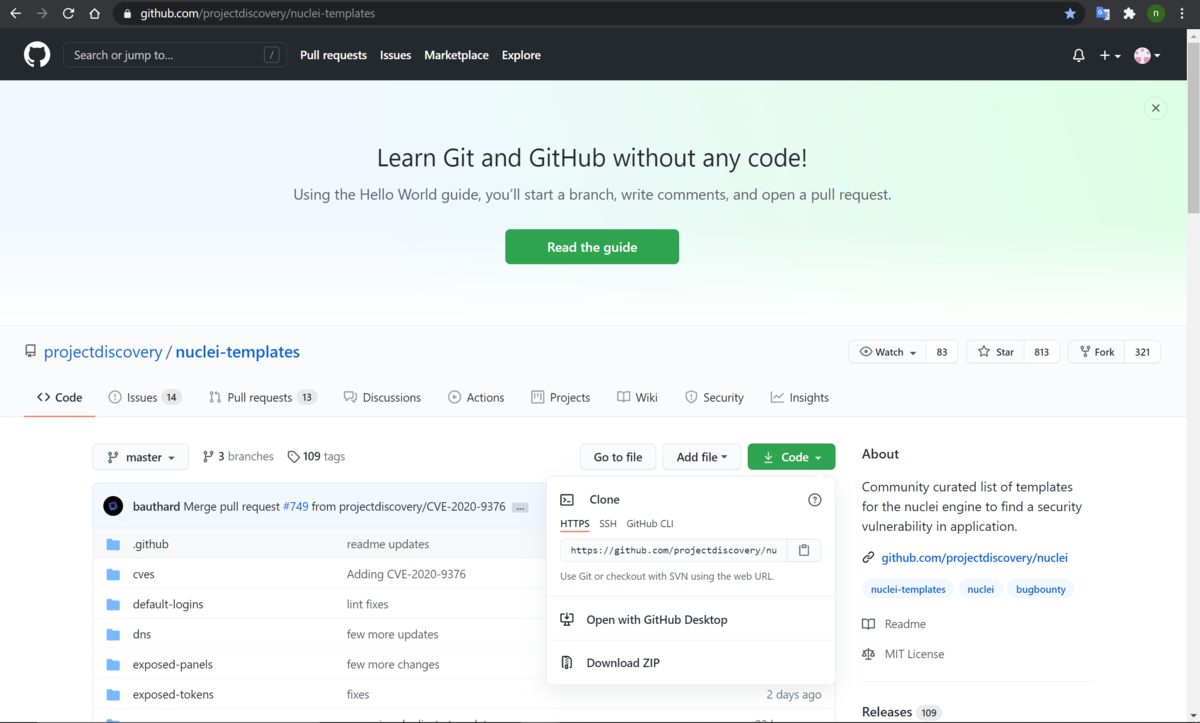The image size is (1200, 723).
Task: Switch to the Insights tab
Action: (799, 397)
